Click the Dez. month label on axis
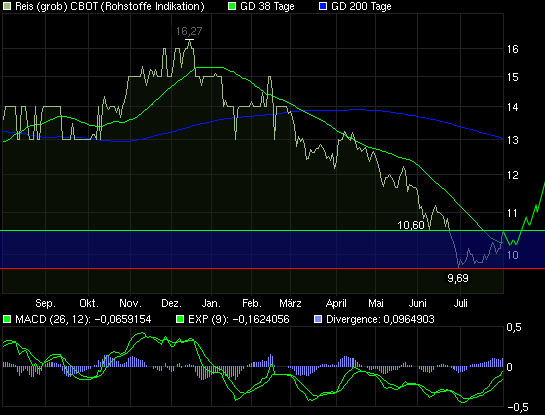The image size is (545, 415). click(171, 303)
